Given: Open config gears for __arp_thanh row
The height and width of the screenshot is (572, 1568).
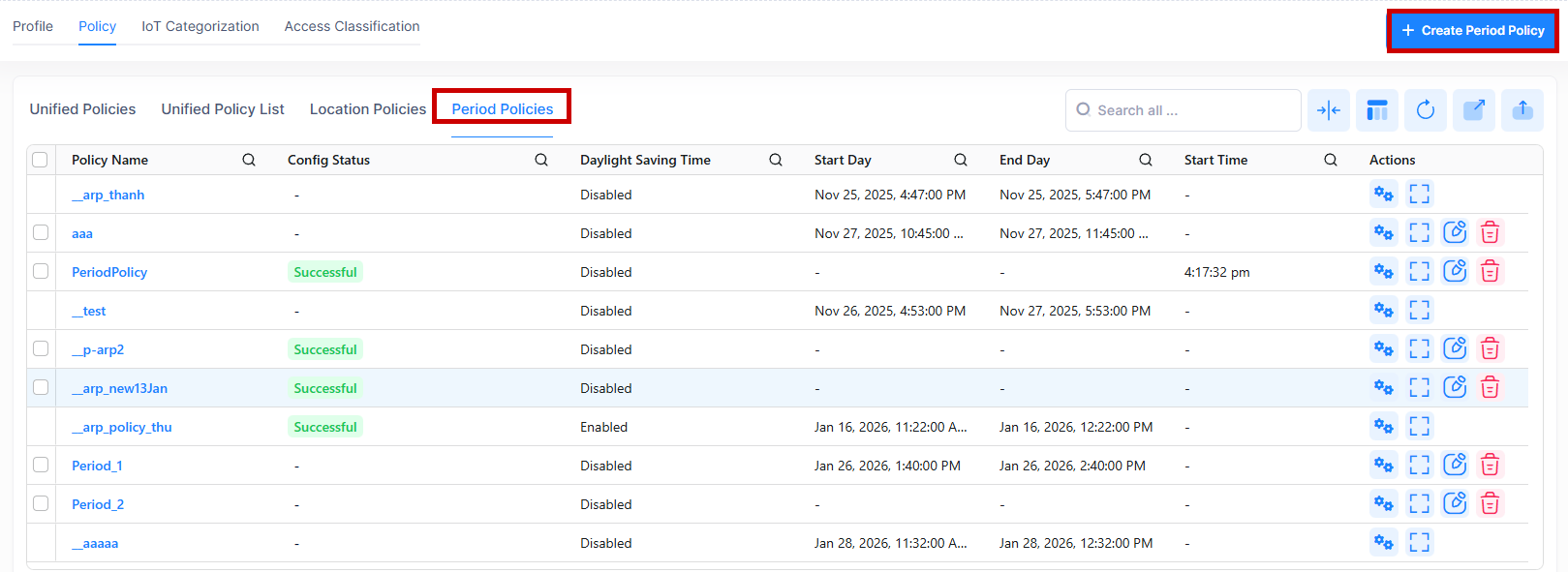Looking at the screenshot, I should pyautogui.click(x=1383, y=195).
